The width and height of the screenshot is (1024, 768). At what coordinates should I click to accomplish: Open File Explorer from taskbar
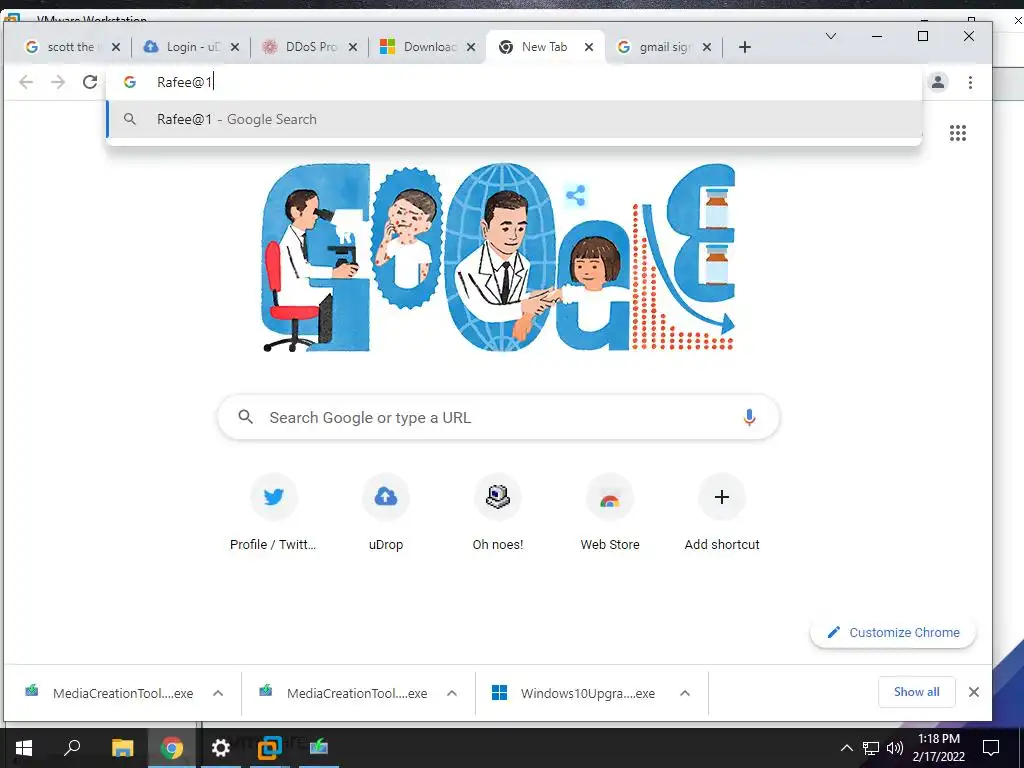coord(122,748)
